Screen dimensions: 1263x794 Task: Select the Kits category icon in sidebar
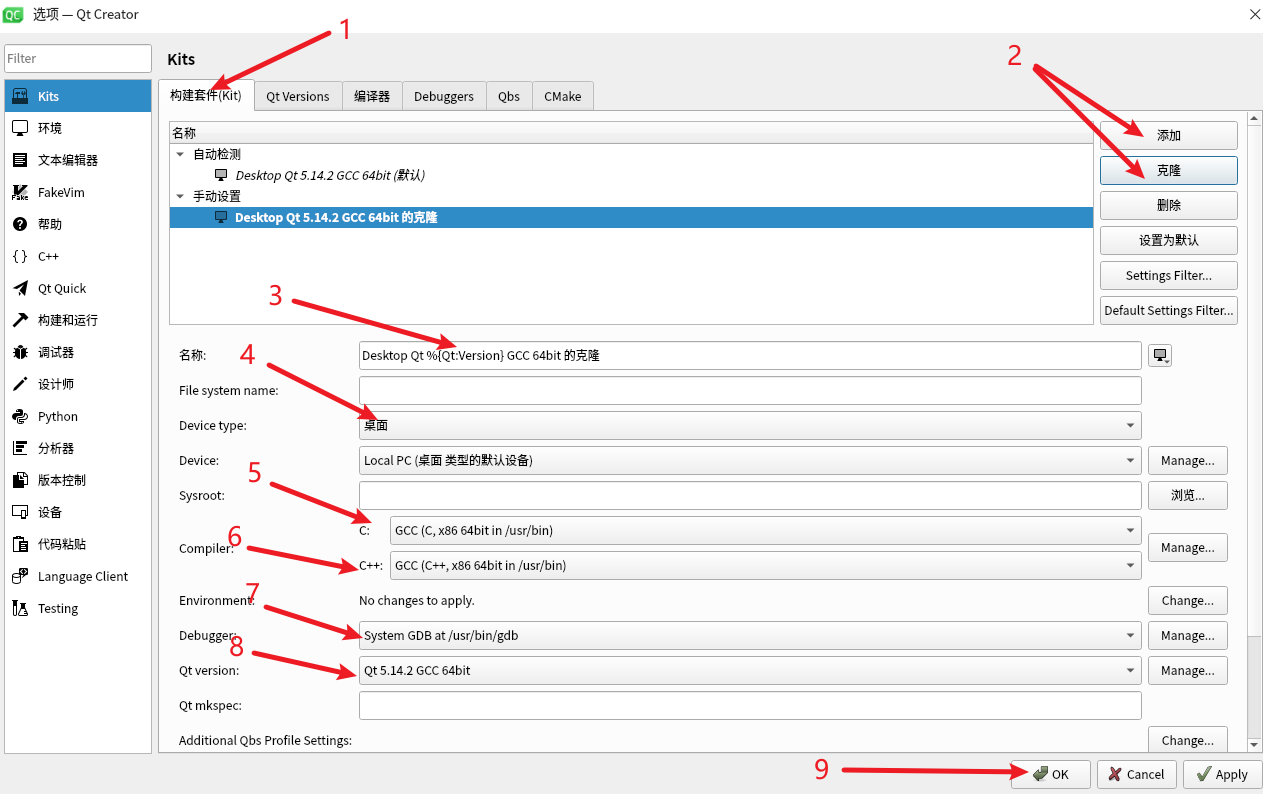20,96
